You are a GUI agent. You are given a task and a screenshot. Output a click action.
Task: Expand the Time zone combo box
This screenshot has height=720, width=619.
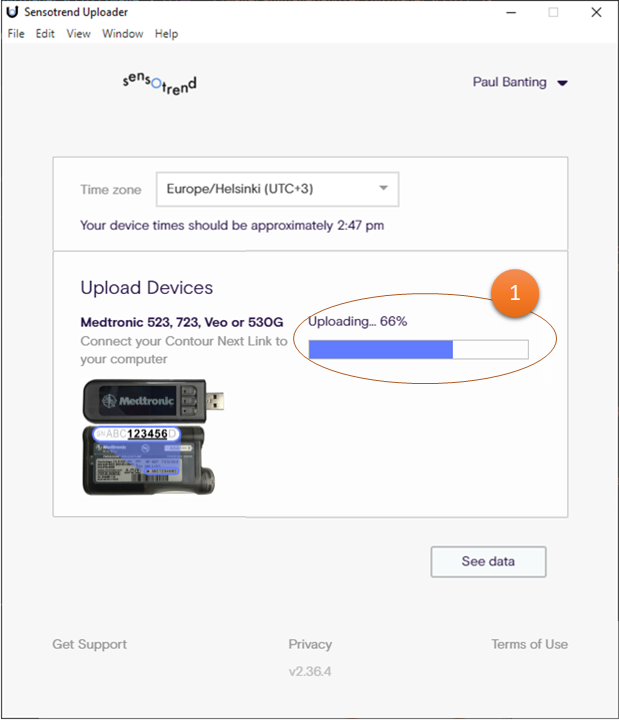[x=263, y=189]
